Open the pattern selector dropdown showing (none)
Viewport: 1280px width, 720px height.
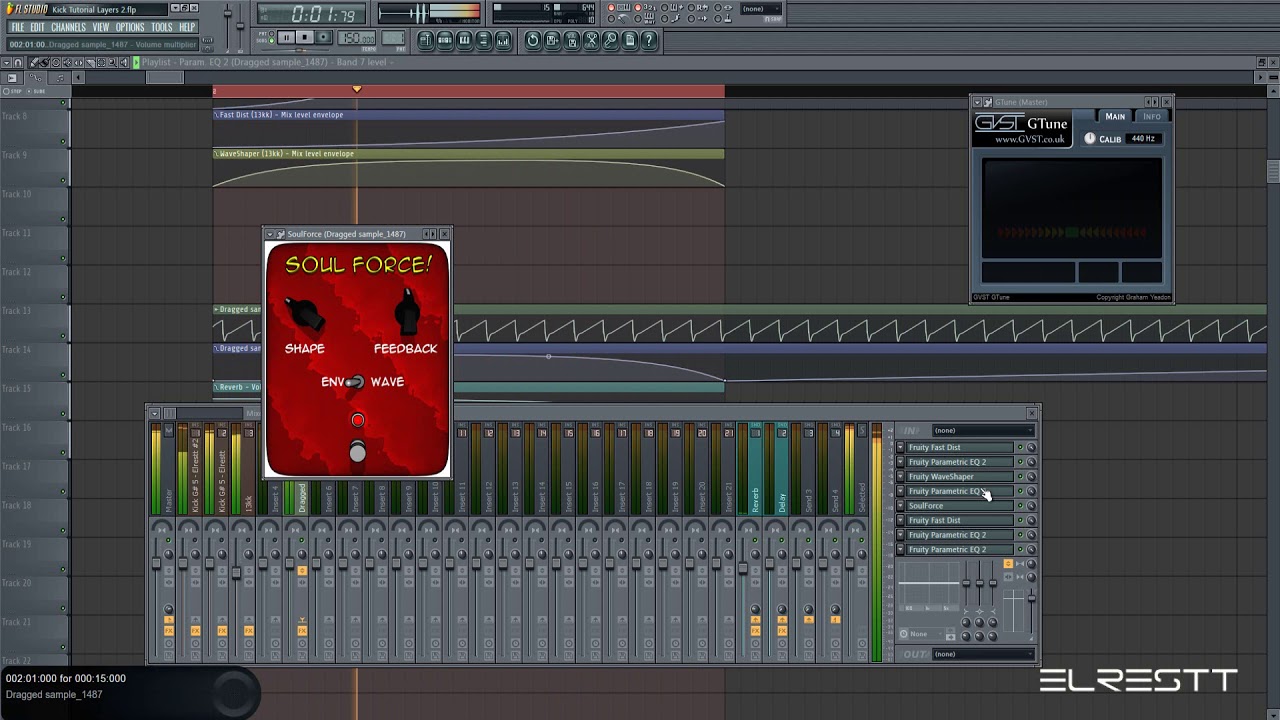[x=761, y=8]
